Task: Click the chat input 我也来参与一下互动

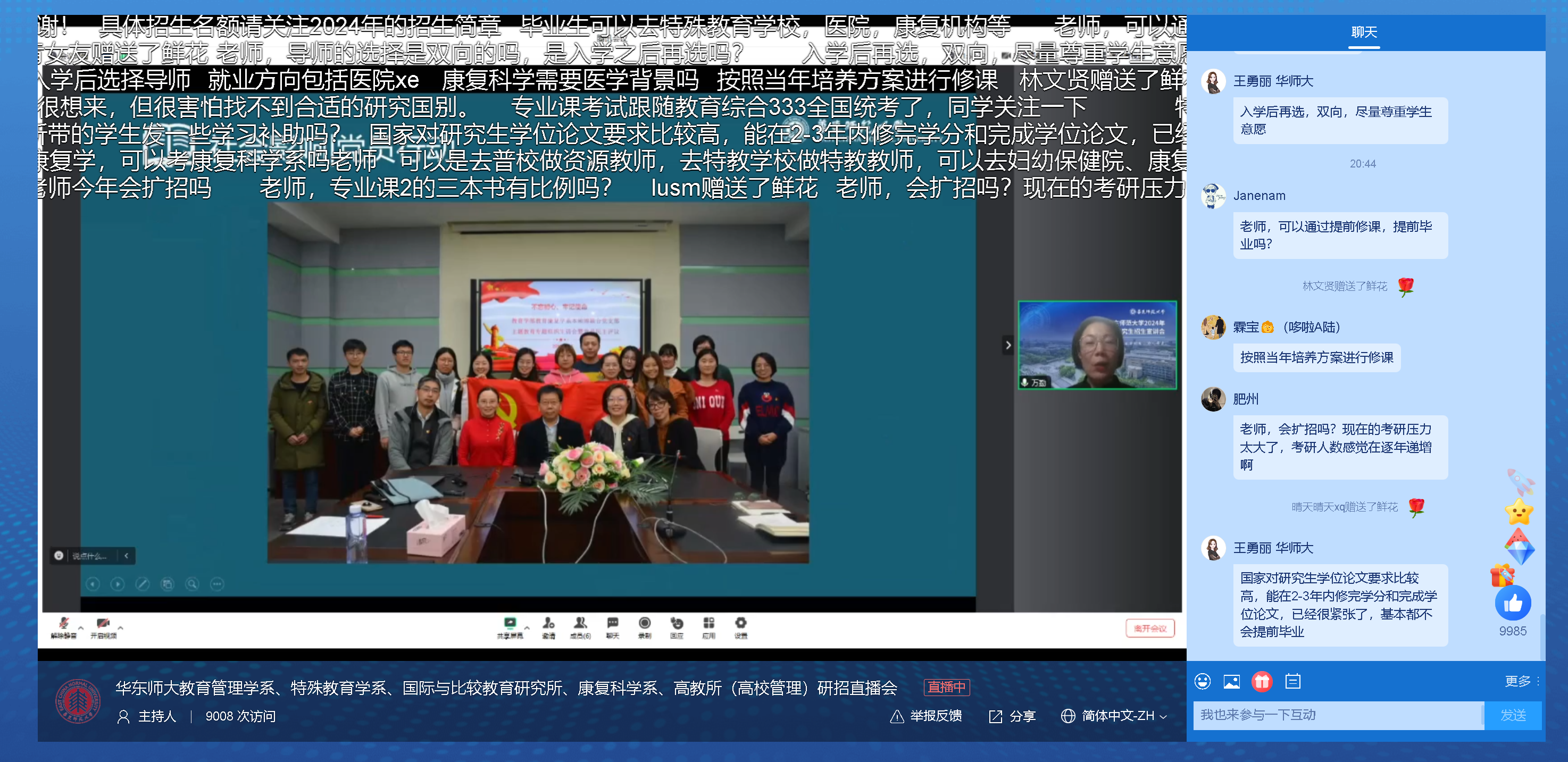Action: tap(1338, 715)
